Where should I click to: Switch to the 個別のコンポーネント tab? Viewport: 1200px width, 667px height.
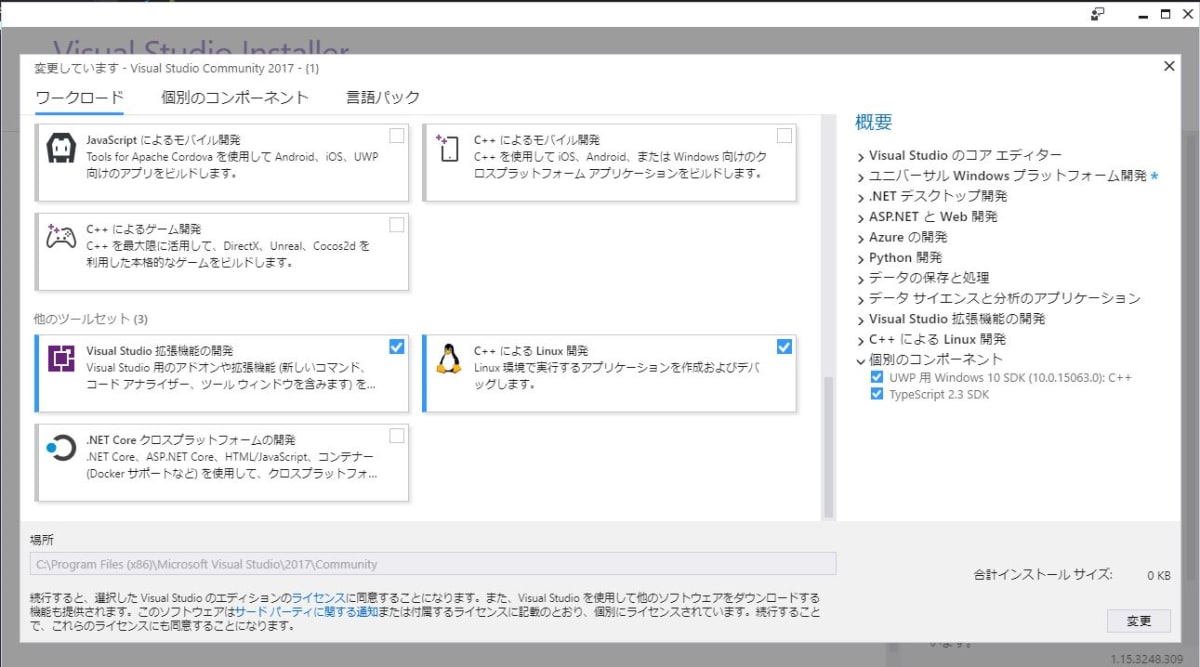(x=235, y=98)
